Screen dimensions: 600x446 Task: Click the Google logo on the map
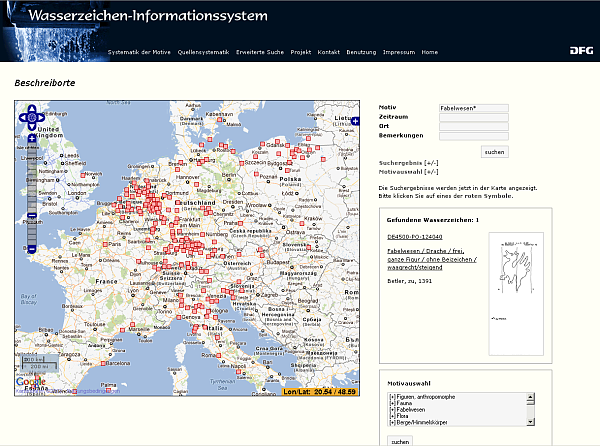pyautogui.click(x=30, y=381)
